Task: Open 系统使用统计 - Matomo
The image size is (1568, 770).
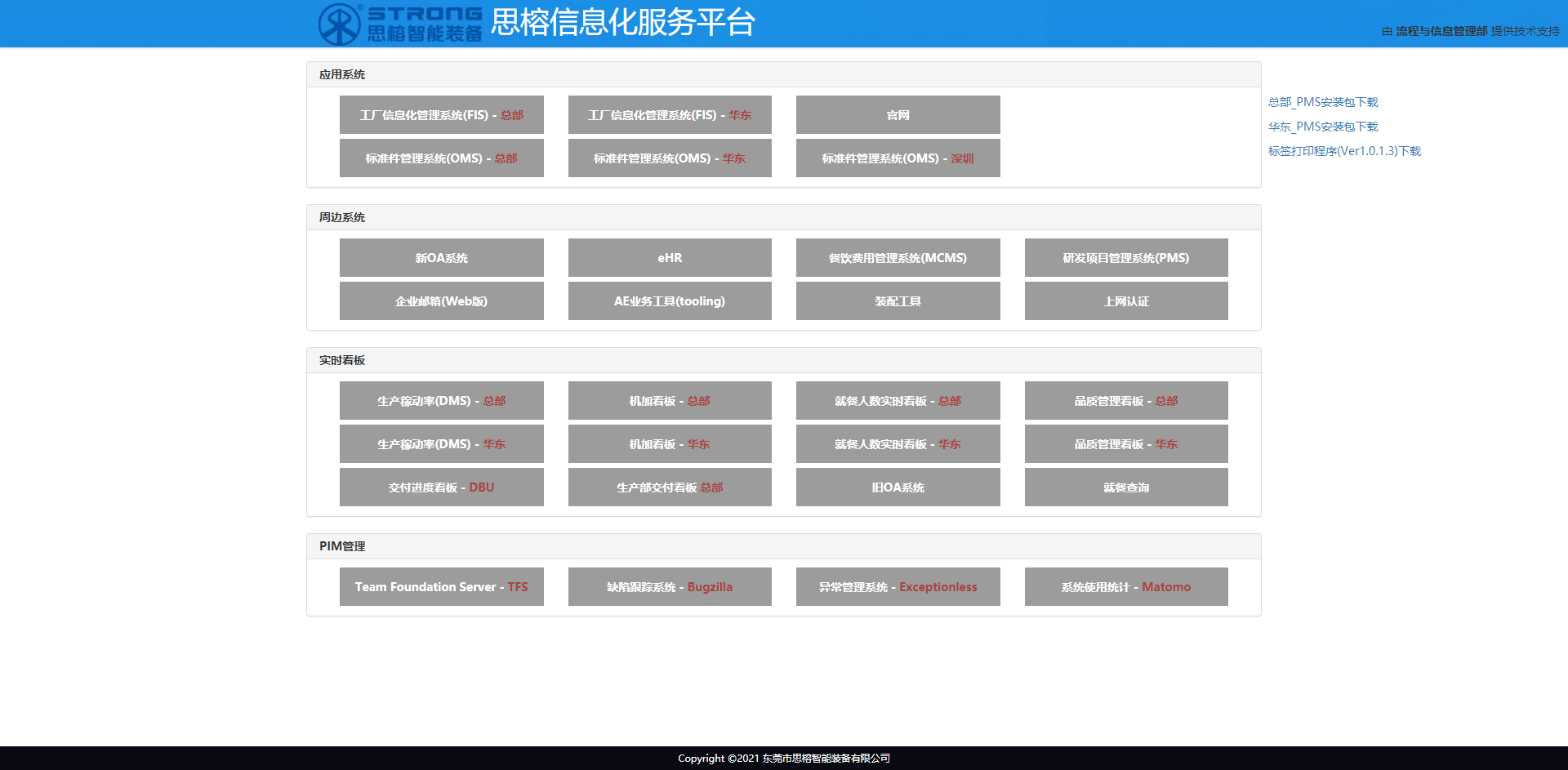Action: 1126,587
